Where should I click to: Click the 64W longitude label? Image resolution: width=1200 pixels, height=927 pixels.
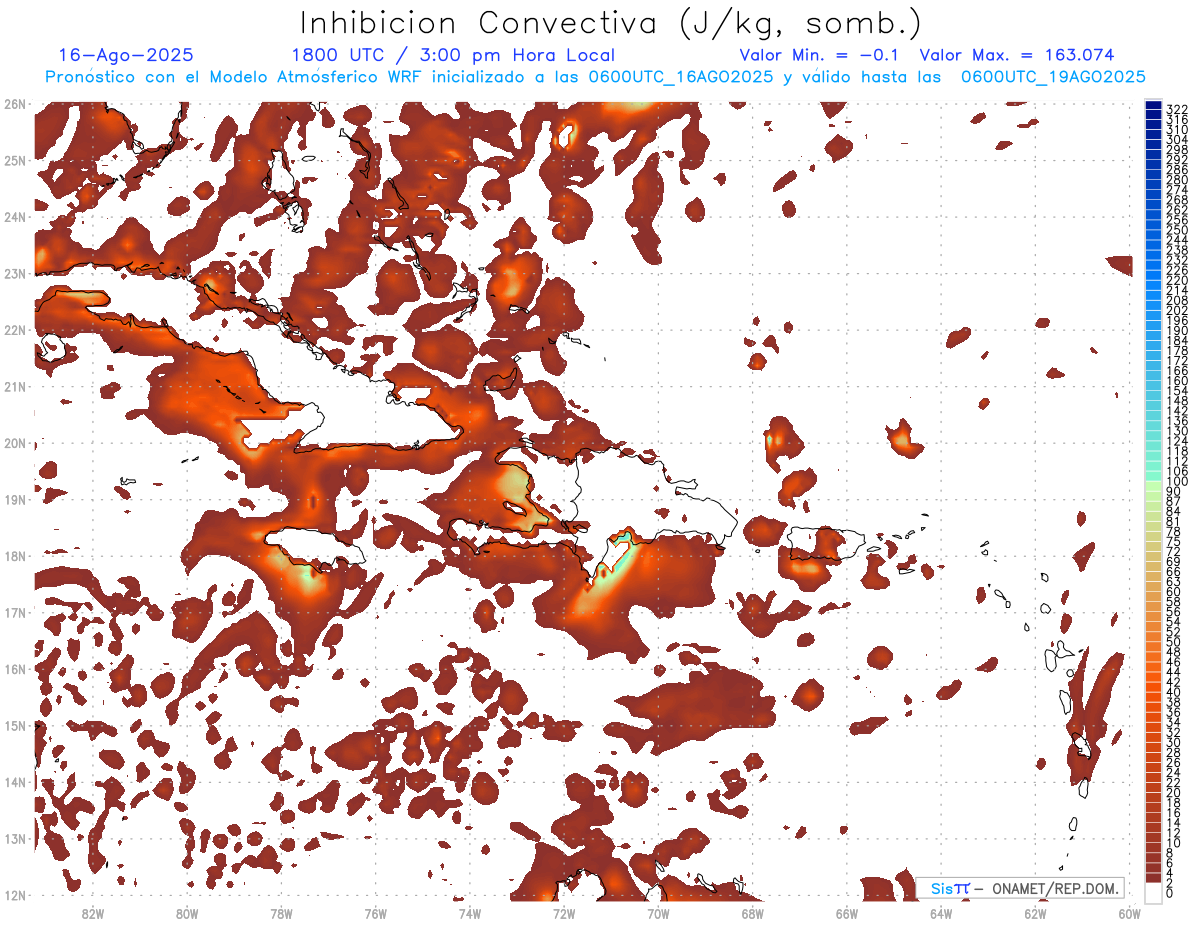(x=941, y=912)
